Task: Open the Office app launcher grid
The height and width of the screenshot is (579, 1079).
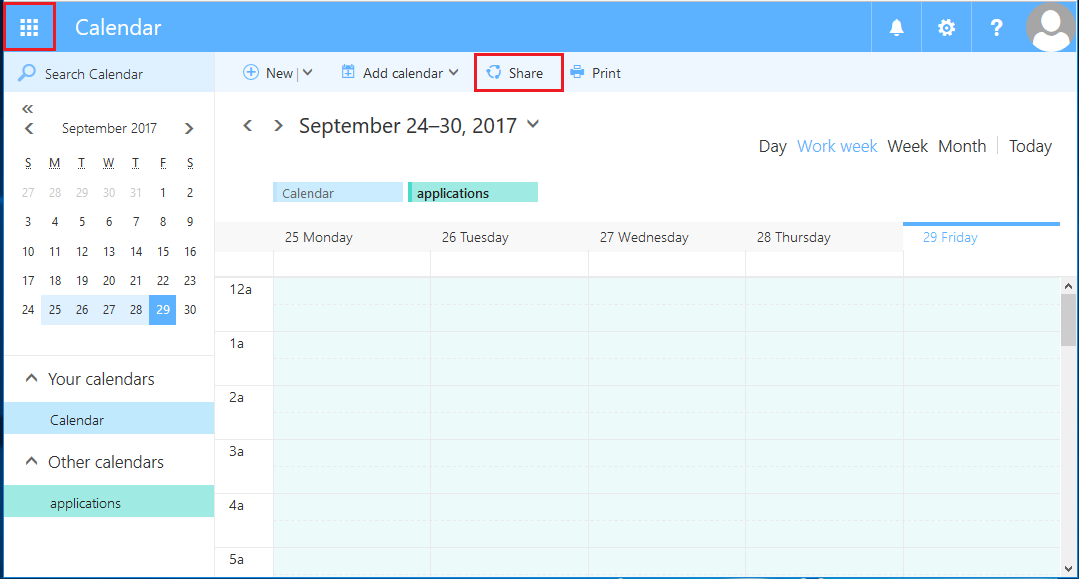Action: click(x=29, y=26)
